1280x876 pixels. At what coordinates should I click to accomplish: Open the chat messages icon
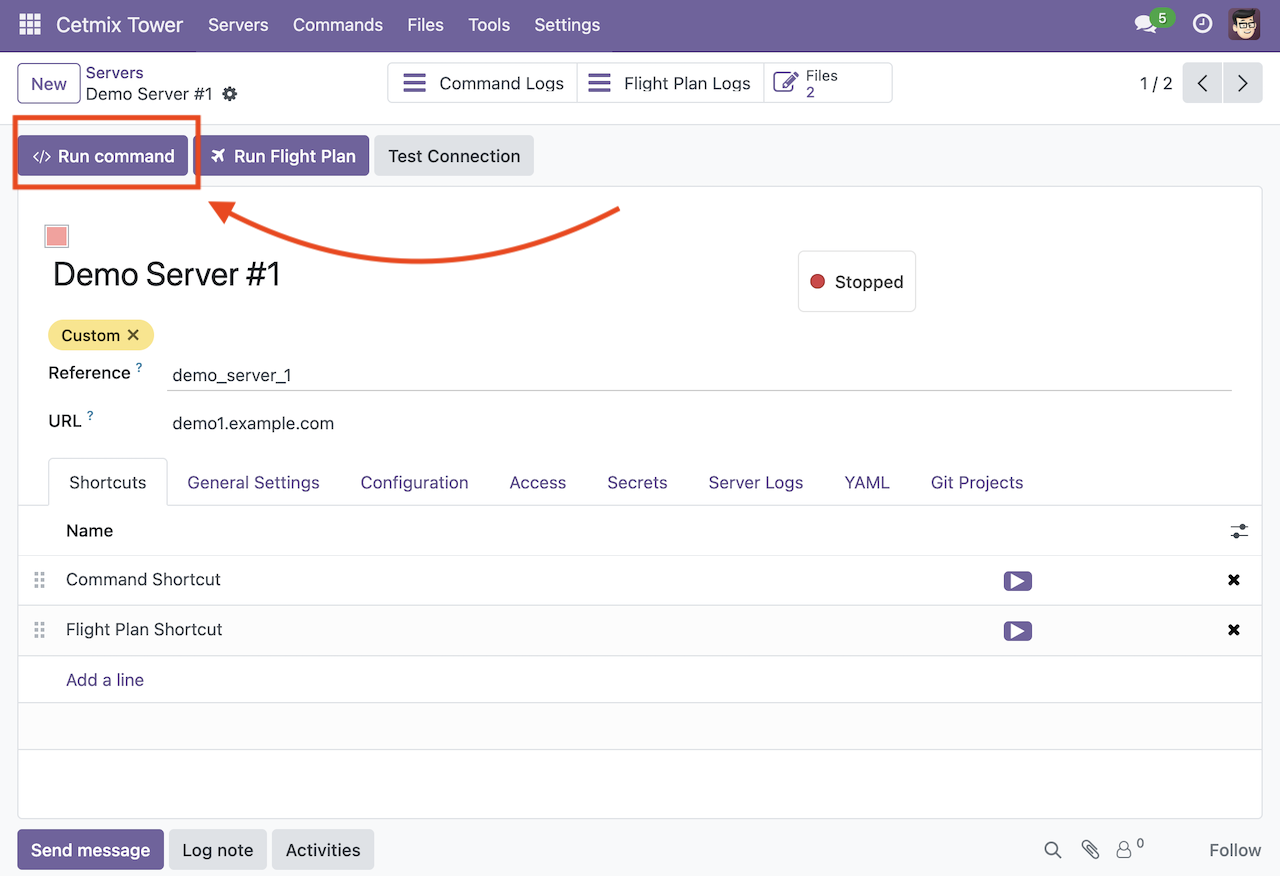[1146, 25]
